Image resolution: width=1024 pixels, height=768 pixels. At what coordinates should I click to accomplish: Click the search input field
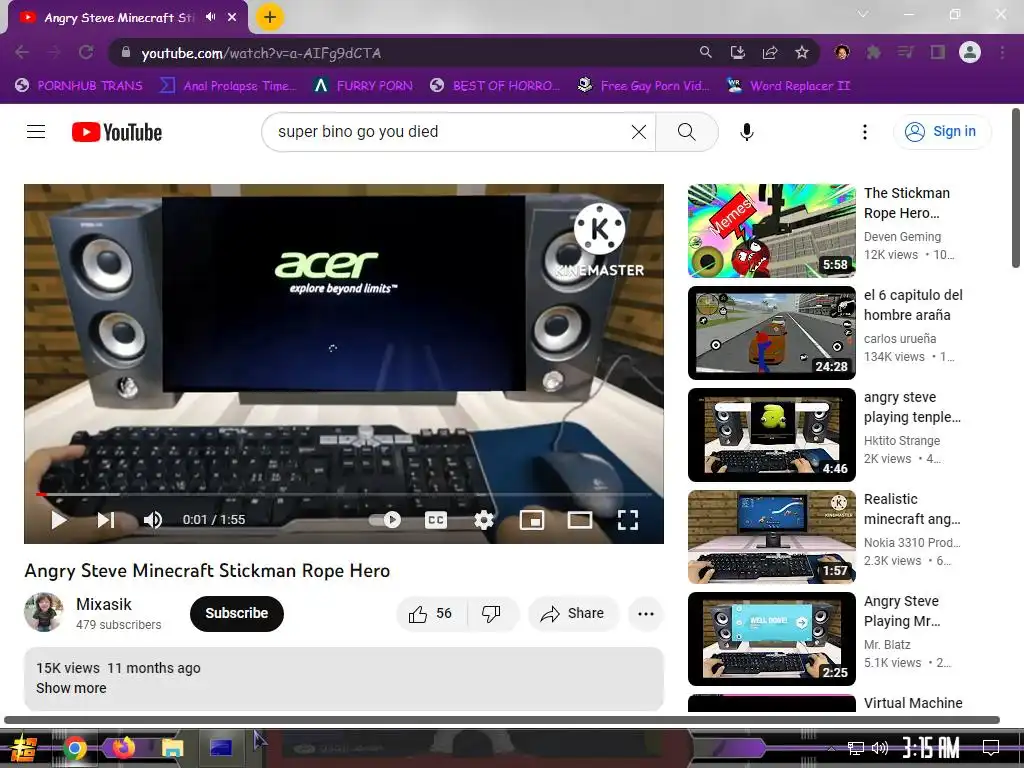pyautogui.click(x=451, y=132)
